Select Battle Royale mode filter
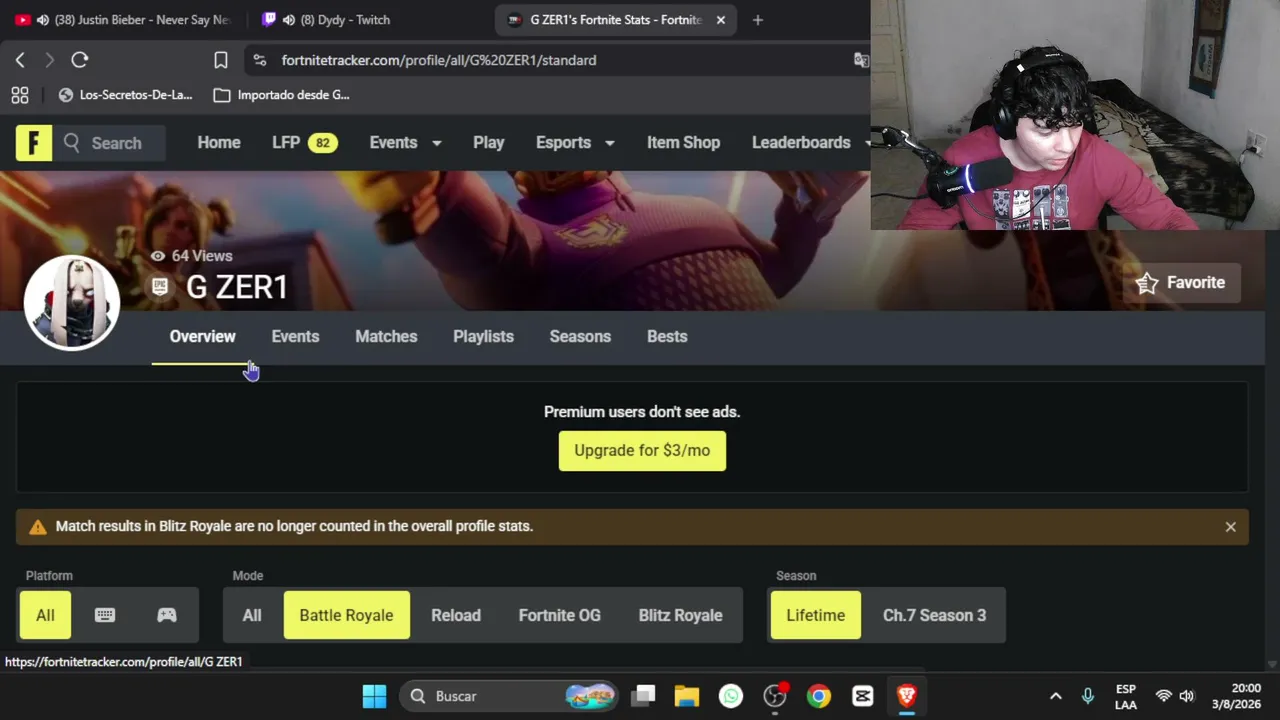The height and width of the screenshot is (720, 1280). tap(346, 615)
